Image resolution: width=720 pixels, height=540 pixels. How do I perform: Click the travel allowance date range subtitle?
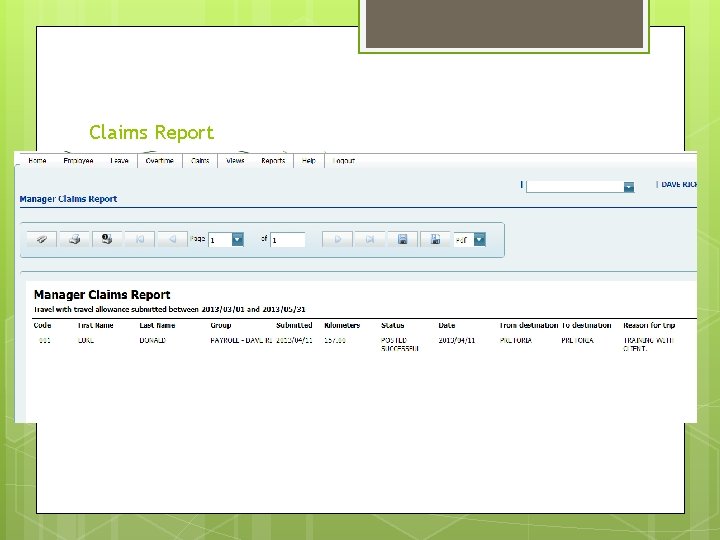coord(169,309)
